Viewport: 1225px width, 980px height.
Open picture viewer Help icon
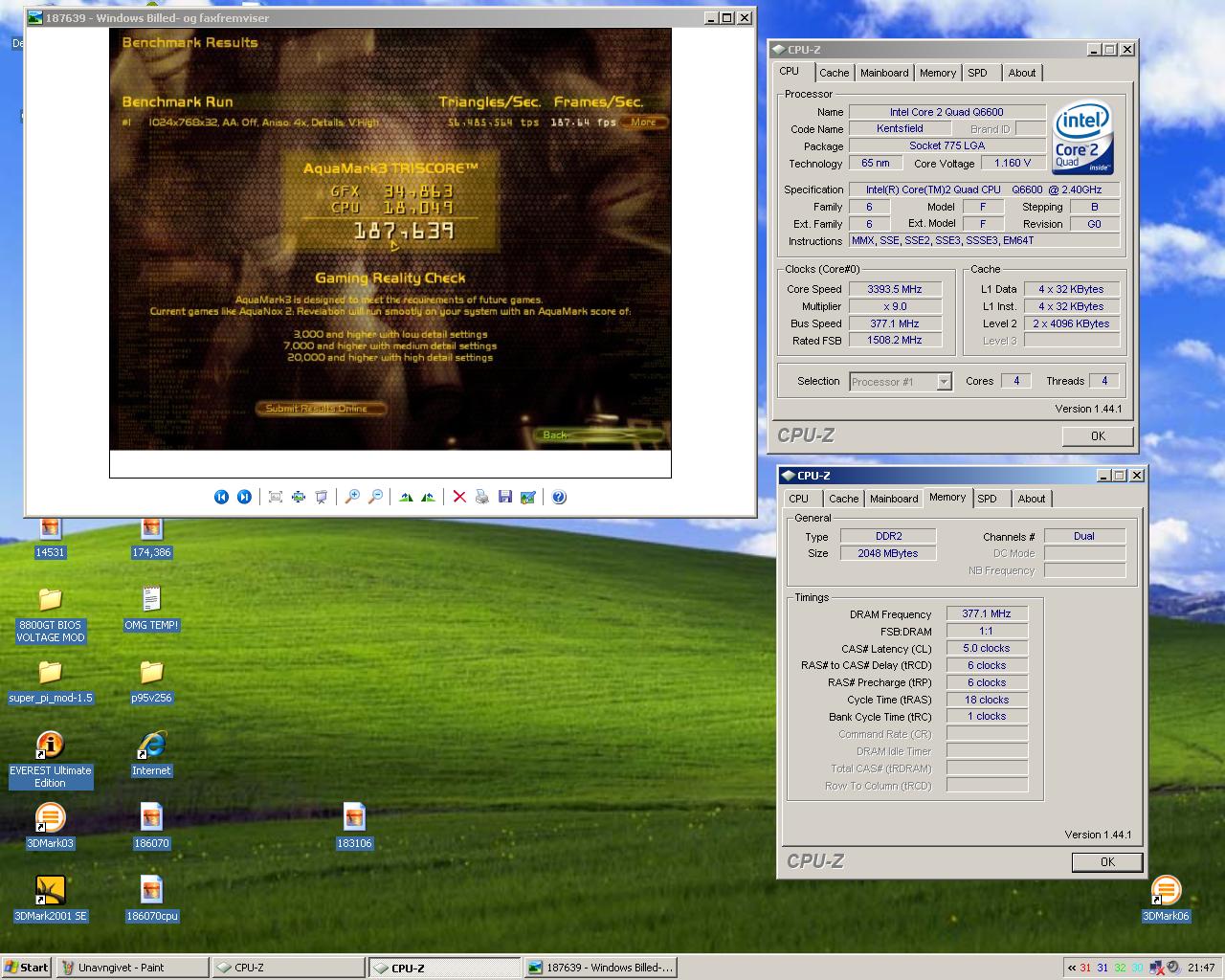559,497
